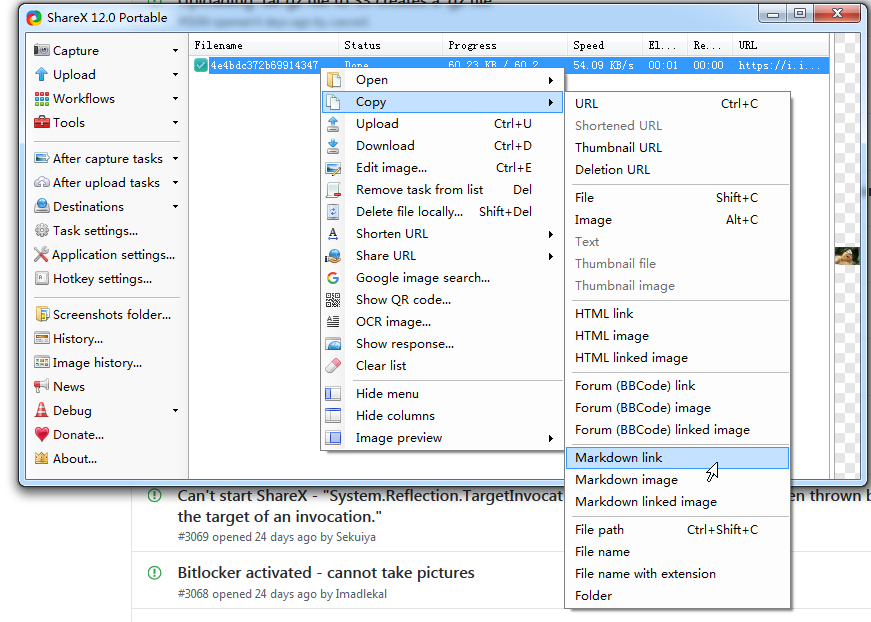Click the Show QR code icon
The image size is (871, 622).
tap(334, 299)
